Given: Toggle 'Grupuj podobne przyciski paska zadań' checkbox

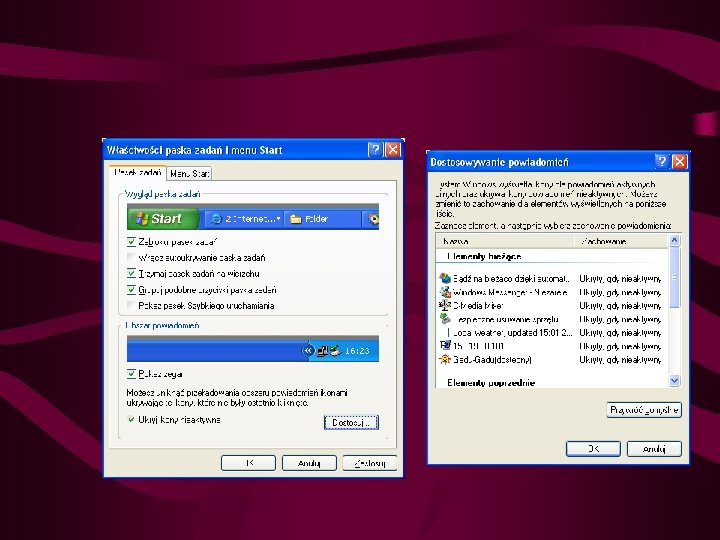Looking at the screenshot, I should click(x=131, y=290).
